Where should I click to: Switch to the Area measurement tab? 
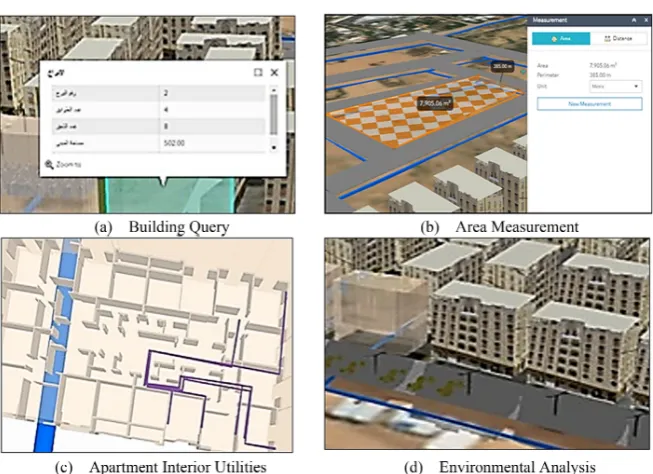561,38
